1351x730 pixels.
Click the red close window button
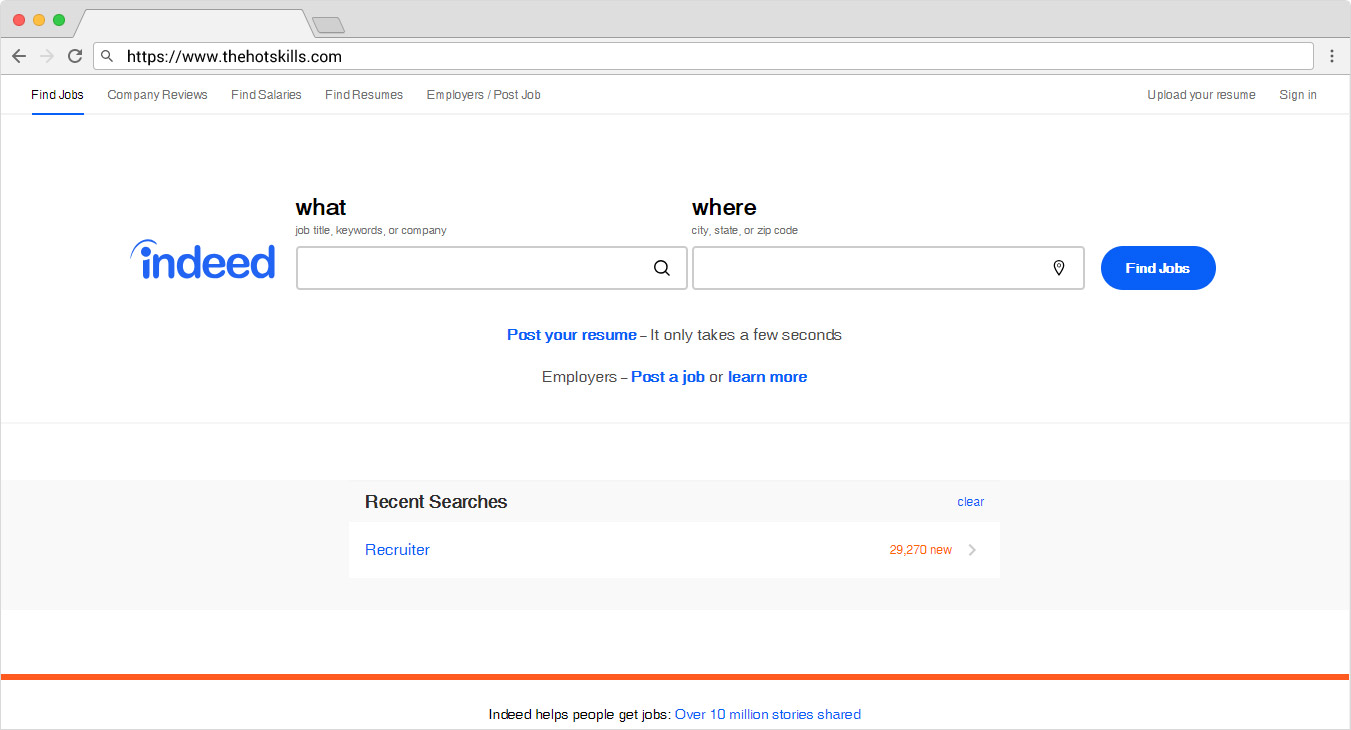(19, 20)
